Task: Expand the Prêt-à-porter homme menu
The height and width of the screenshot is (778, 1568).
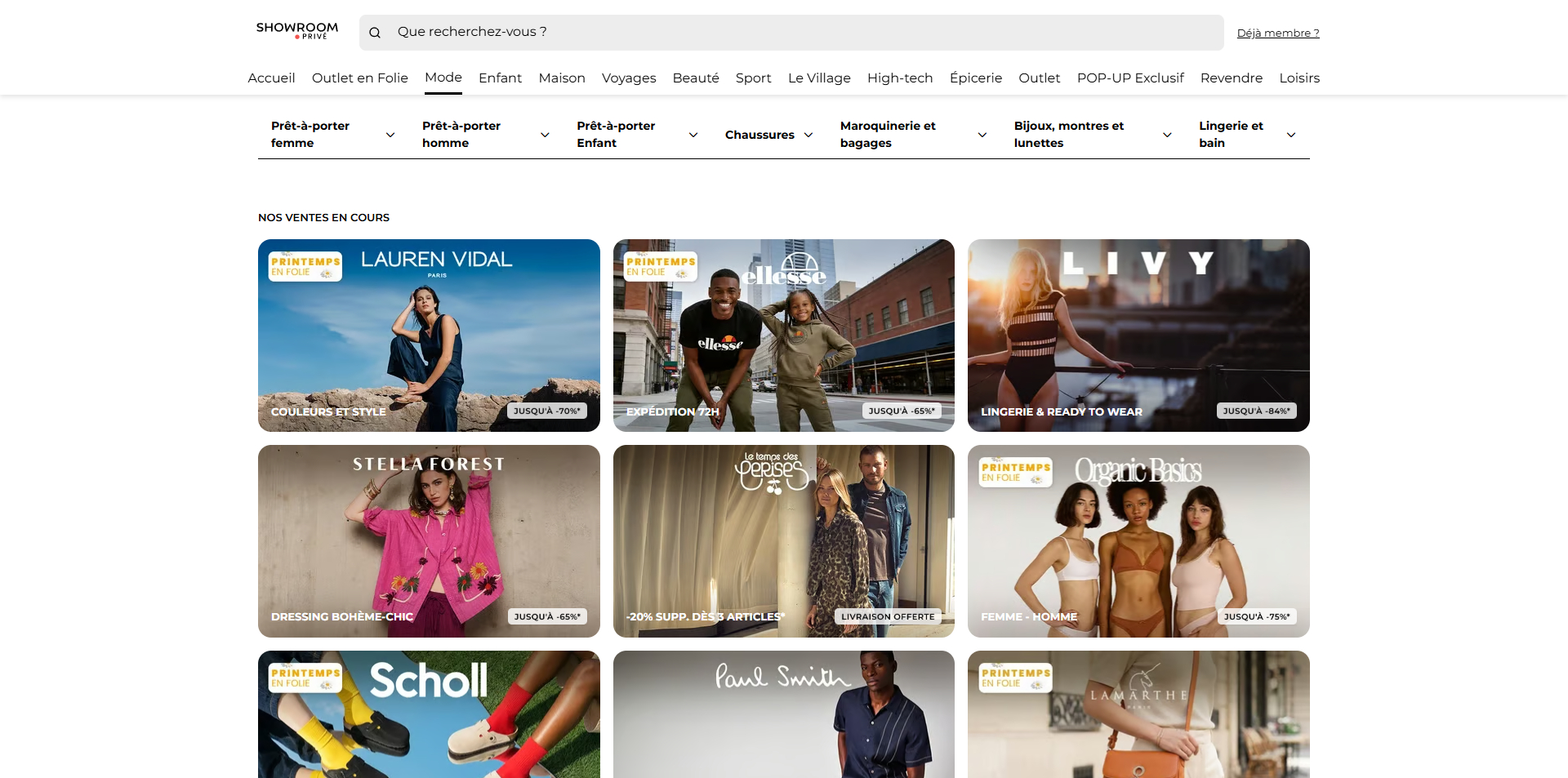Action: click(x=486, y=135)
